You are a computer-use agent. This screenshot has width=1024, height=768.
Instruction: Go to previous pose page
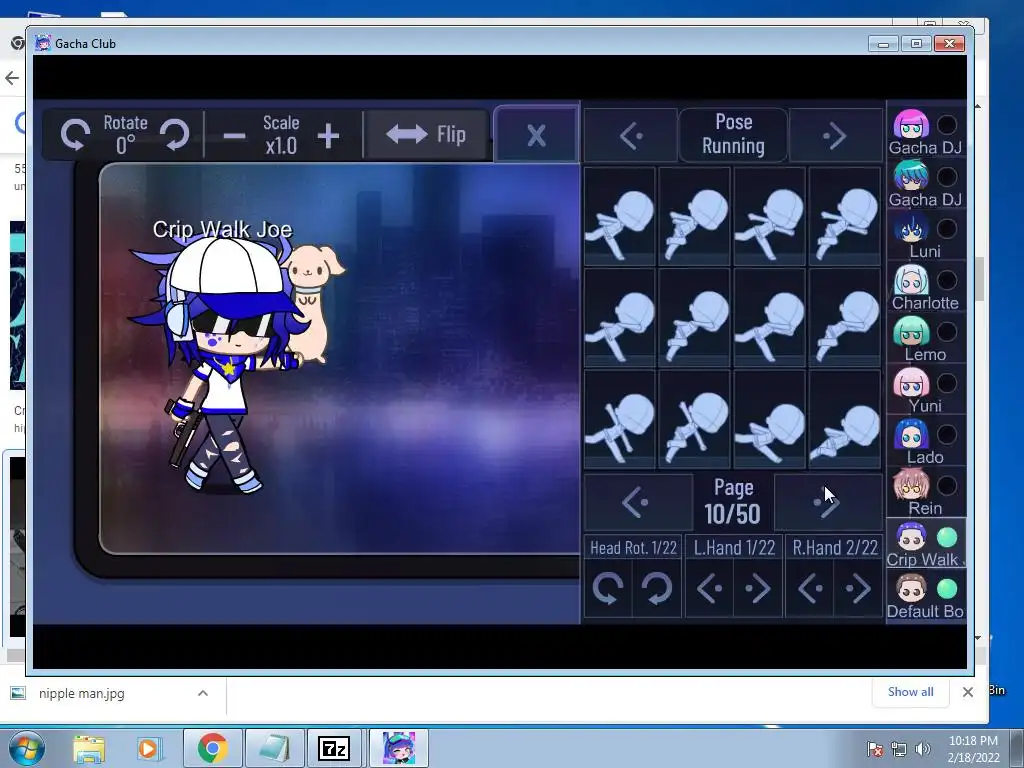tap(637, 502)
